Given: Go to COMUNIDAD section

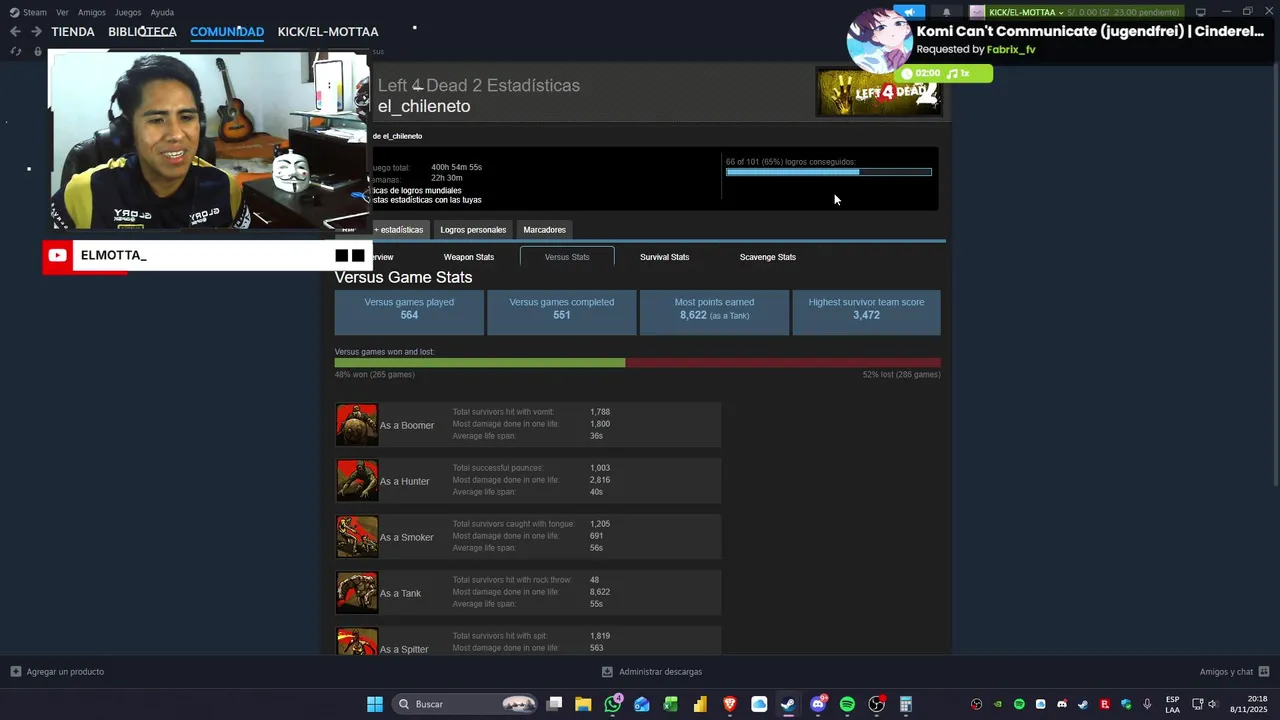Looking at the screenshot, I should pyautogui.click(x=227, y=32).
